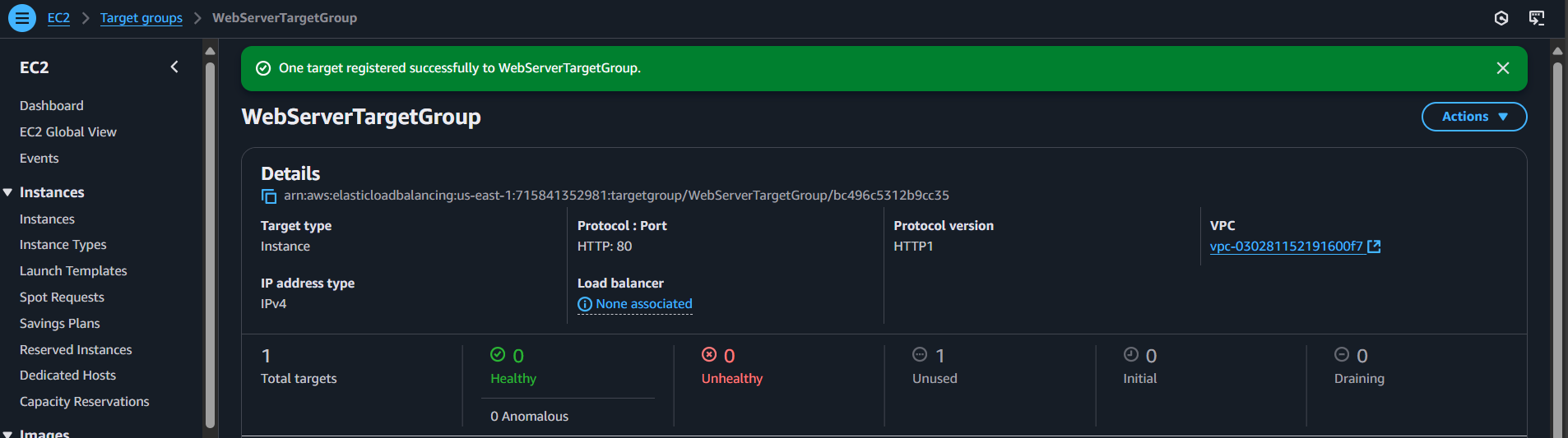Click the sidebar vertical scrollbar thumb
The image size is (1568, 438).
click(210, 245)
